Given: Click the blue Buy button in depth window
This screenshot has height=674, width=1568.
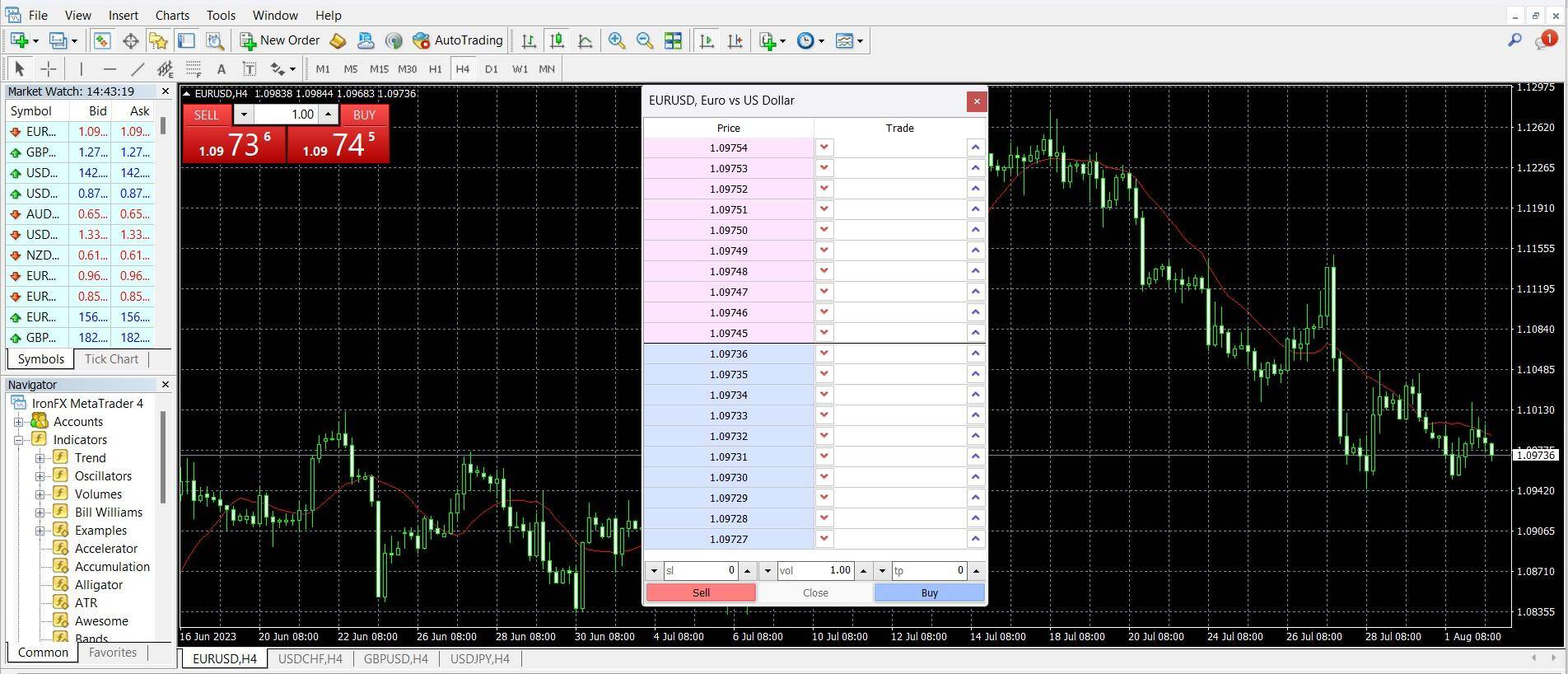Looking at the screenshot, I should (x=929, y=592).
